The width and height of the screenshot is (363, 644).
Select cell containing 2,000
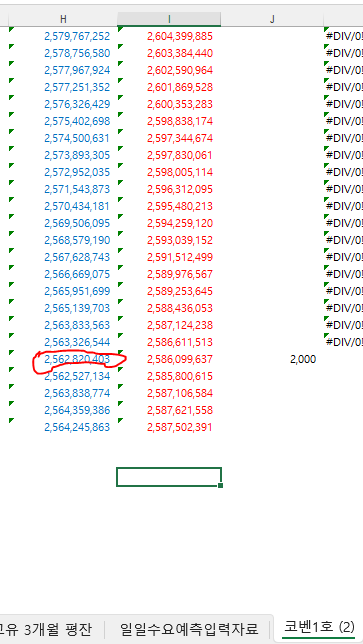(303, 359)
